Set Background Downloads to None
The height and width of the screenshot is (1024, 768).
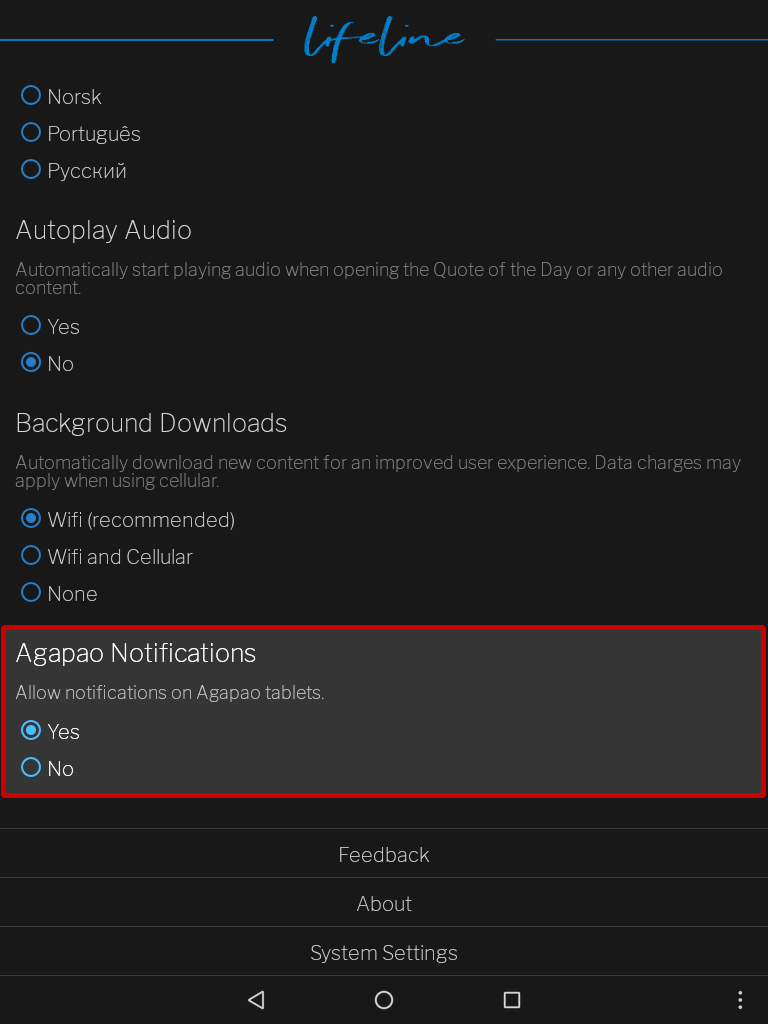59,593
